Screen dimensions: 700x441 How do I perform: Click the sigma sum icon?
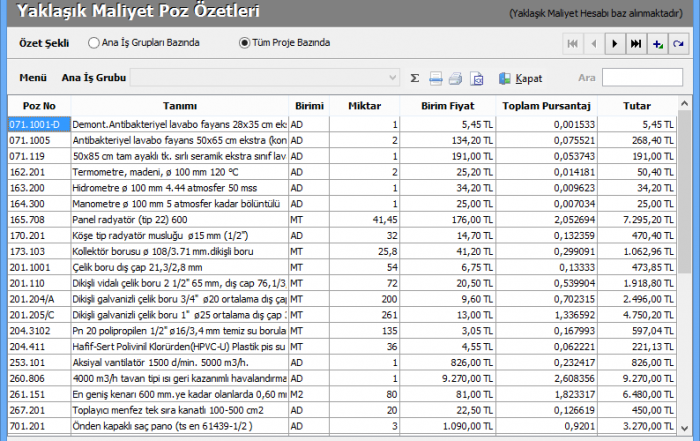click(x=415, y=77)
